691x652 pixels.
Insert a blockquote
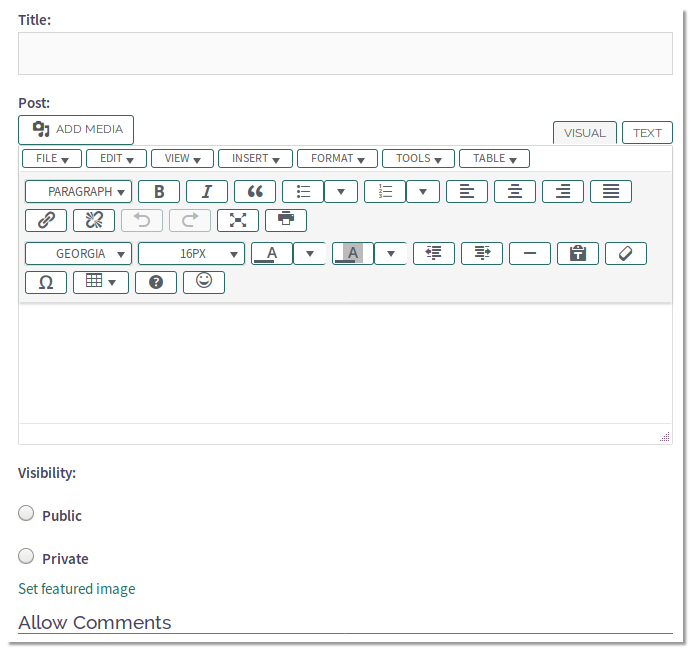click(254, 192)
